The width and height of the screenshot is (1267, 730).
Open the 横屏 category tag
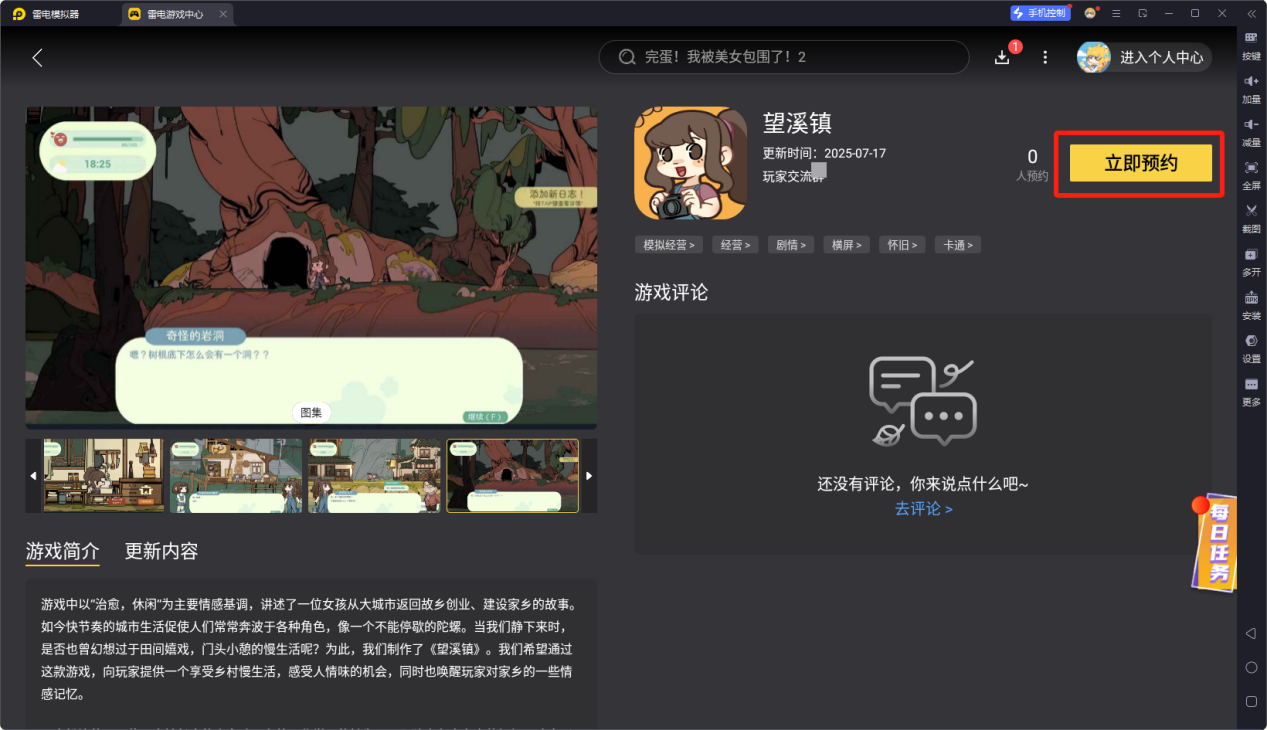[847, 244]
